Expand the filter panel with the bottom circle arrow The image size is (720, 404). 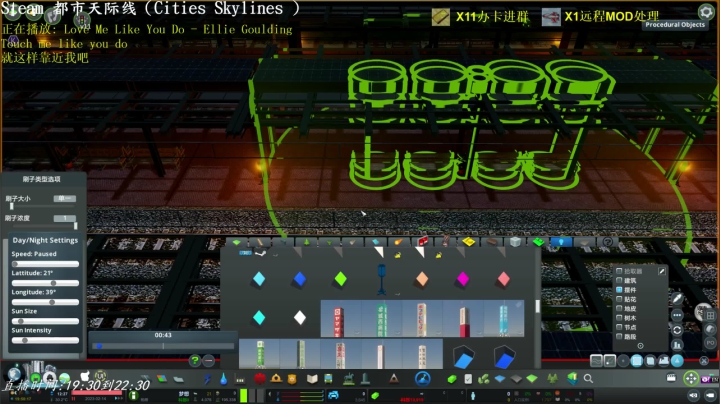(x=640, y=346)
